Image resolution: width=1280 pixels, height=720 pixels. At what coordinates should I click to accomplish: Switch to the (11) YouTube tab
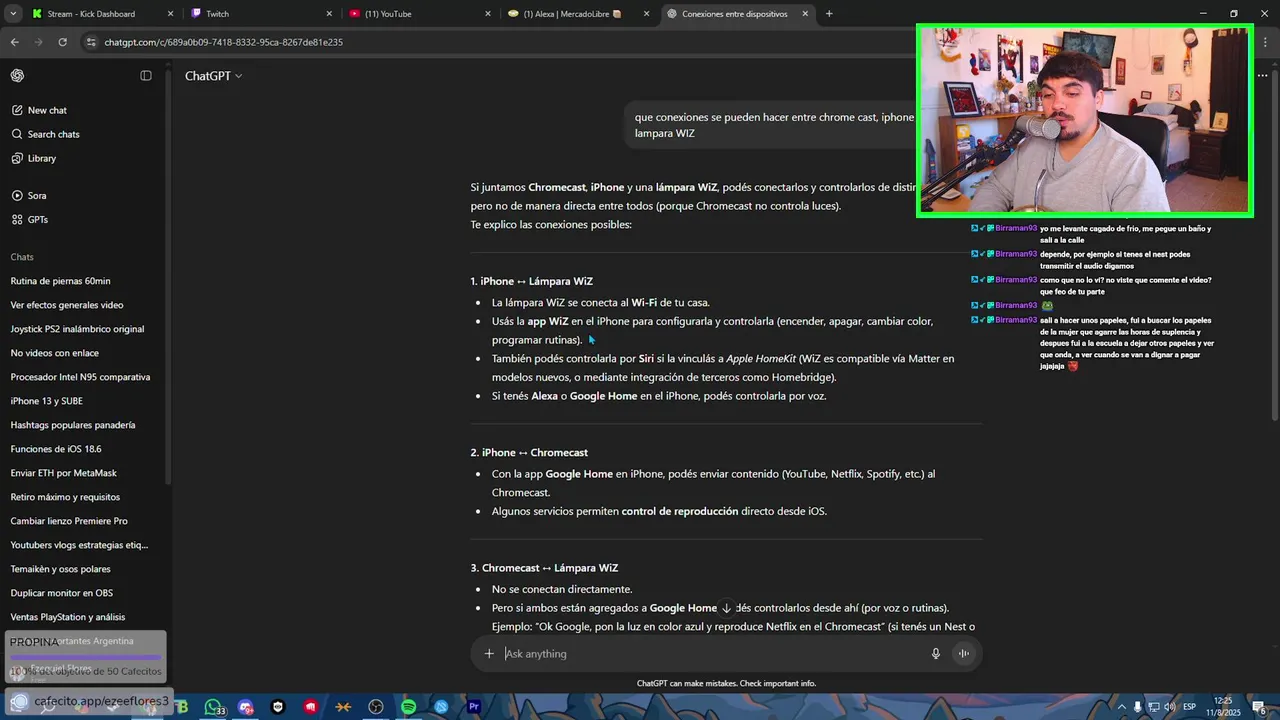[x=420, y=14]
